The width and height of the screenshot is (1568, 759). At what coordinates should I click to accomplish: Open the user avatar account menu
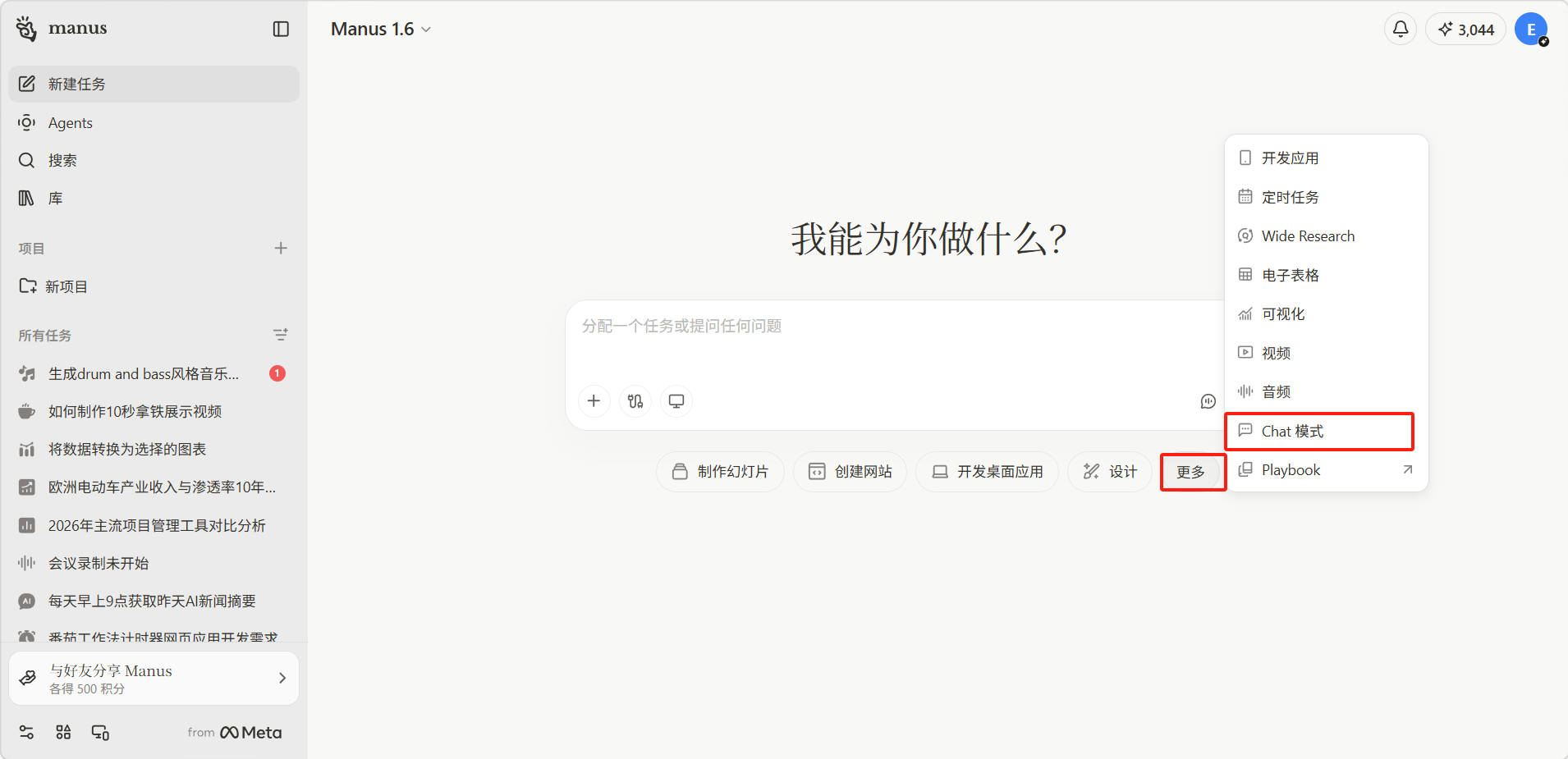1531,30
